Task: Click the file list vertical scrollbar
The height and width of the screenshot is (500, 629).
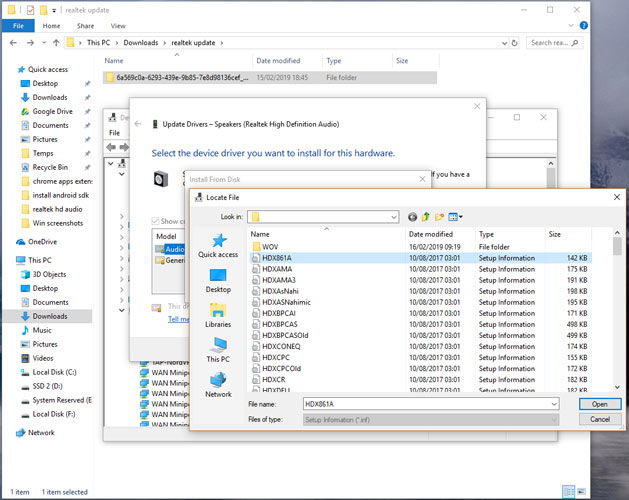Action: click(x=617, y=310)
